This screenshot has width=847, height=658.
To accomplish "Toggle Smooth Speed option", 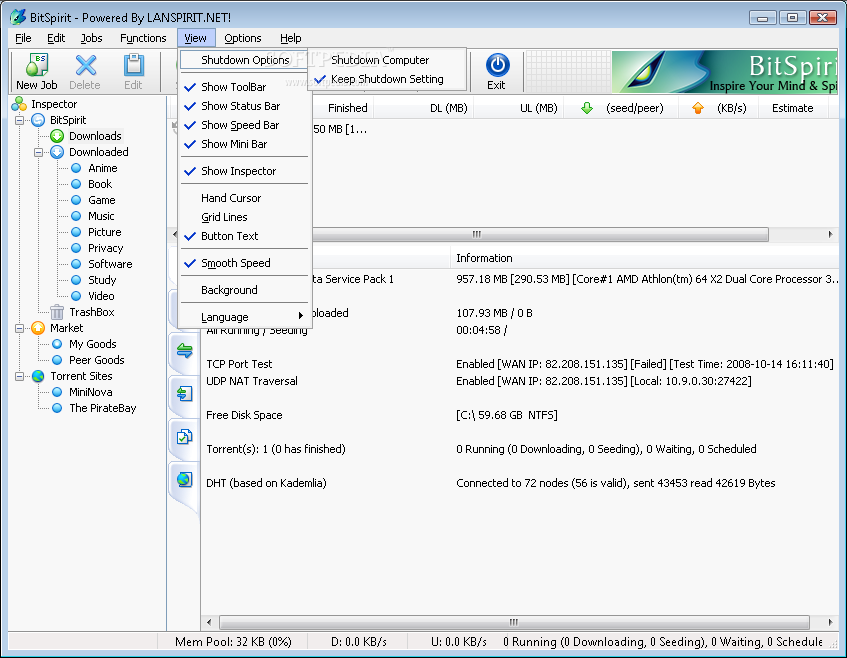I will tap(245, 263).
